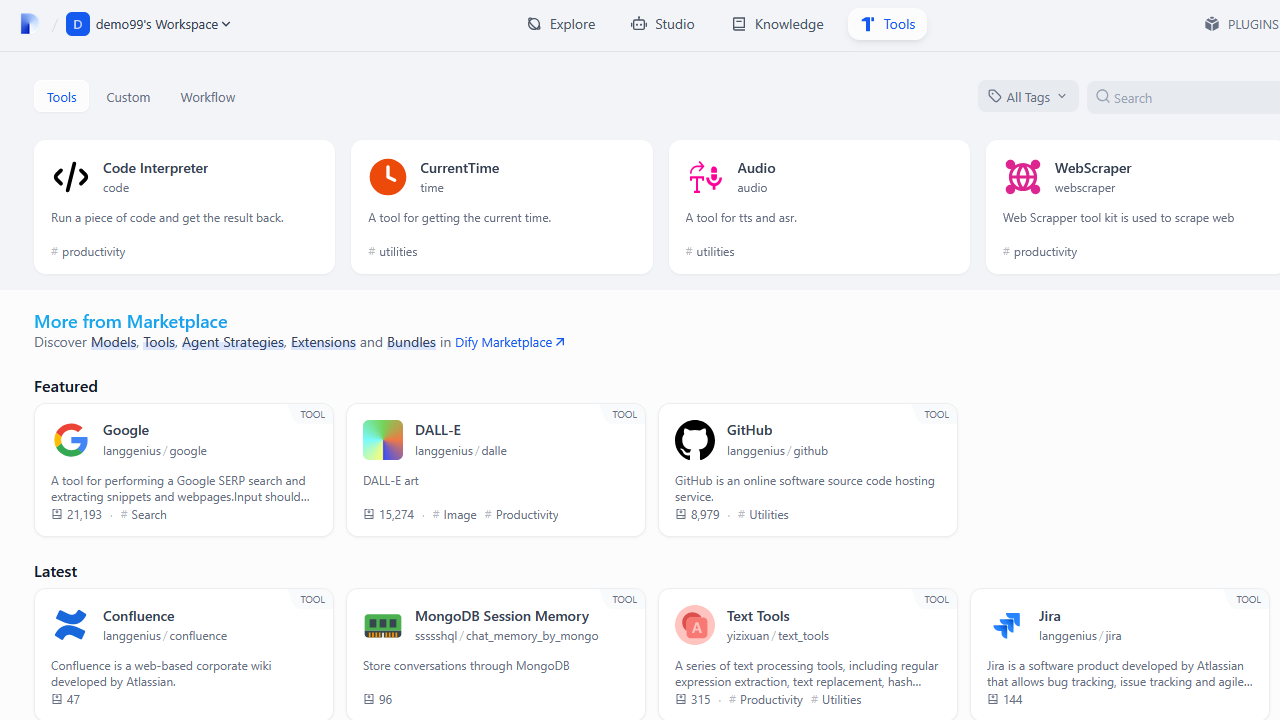Go to Studio in top navigation
Viewport: 1280px width, 720px height.
pyautogui.click(x=663, y=24)
